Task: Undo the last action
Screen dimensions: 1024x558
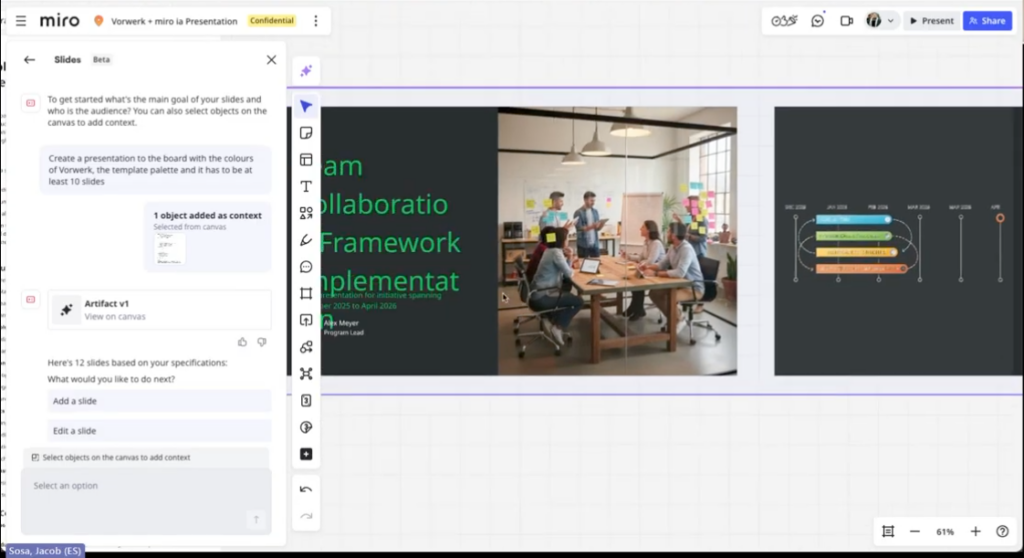Action: pyautogui.click(x=306, y=489)
